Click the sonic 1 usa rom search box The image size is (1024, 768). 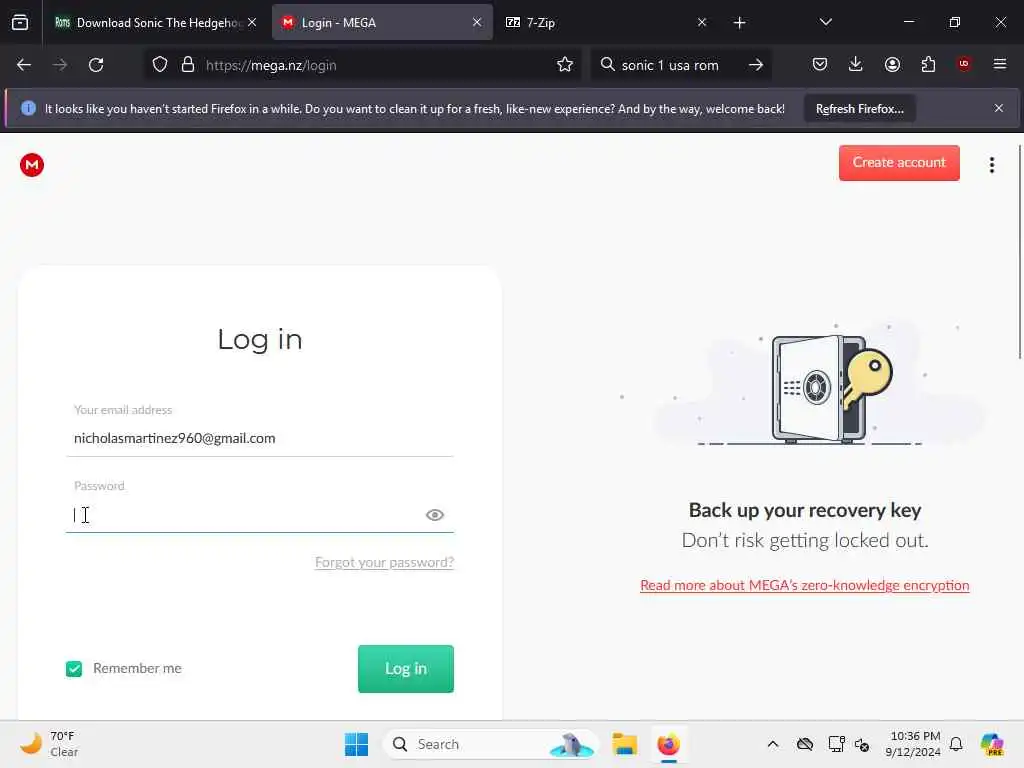coord(679,65)
